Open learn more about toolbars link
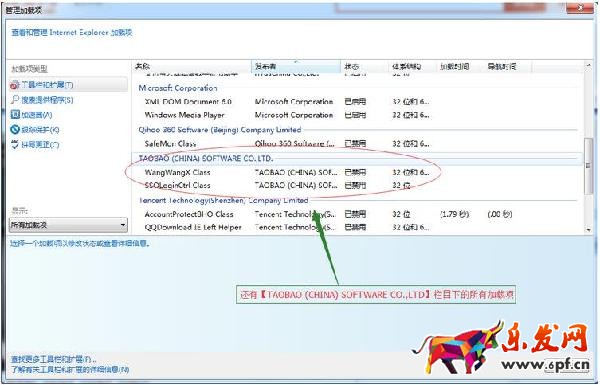This screenshot has width=600, height=385. [70, 370]
